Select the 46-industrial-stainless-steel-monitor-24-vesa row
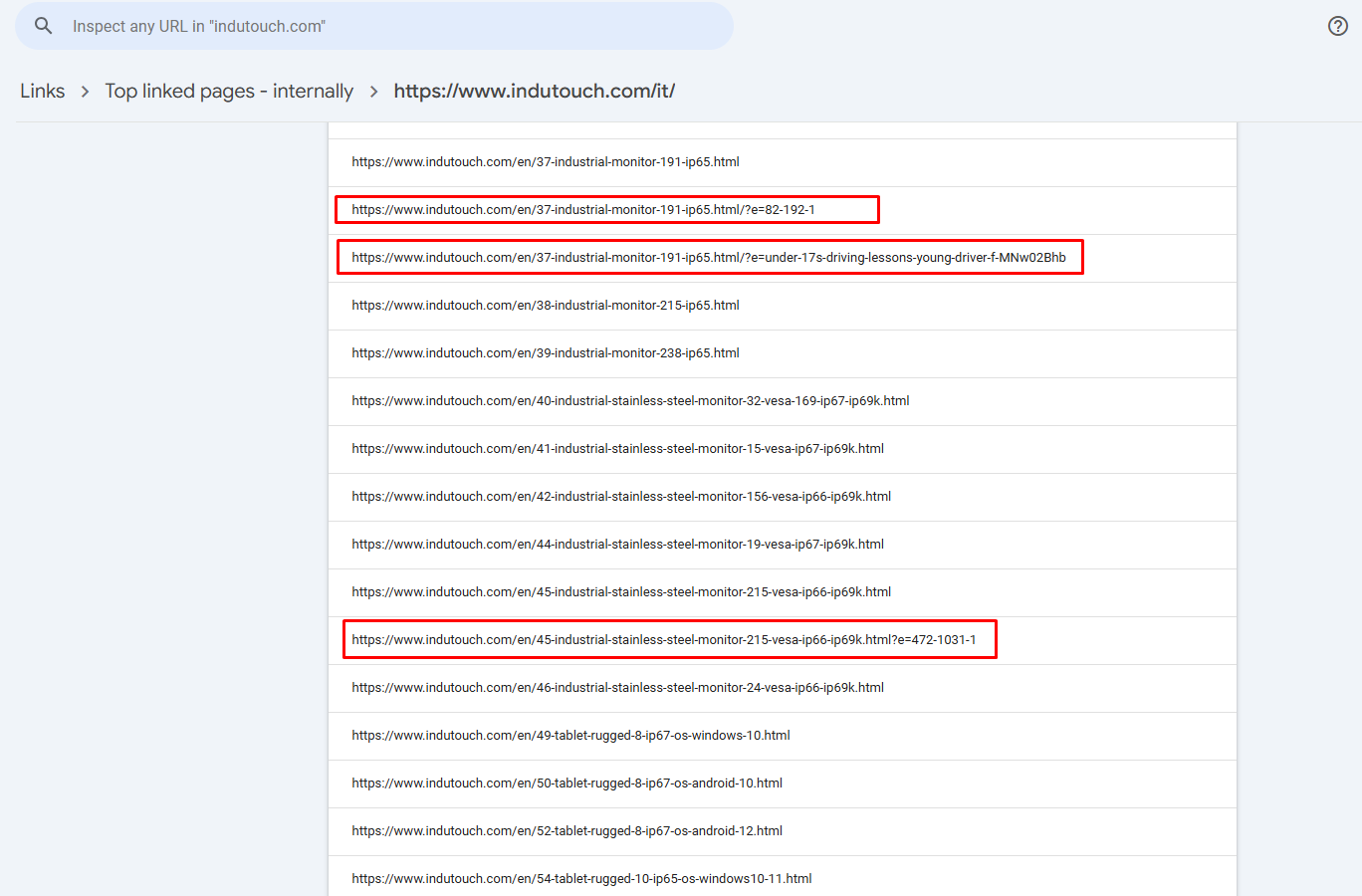The image size is (1362, 896). (783, 688)
